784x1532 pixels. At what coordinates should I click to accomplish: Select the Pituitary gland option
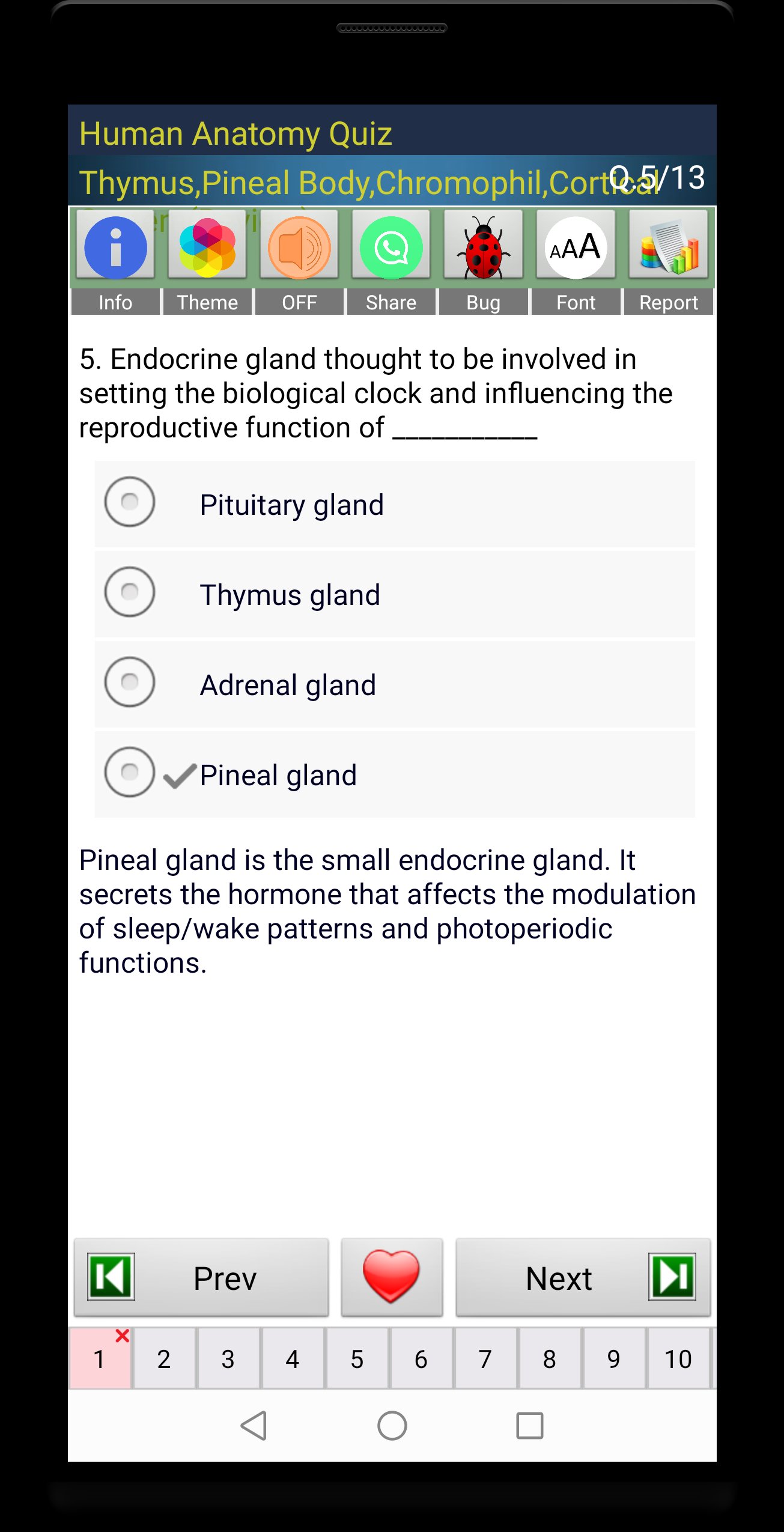coord(130,502)
